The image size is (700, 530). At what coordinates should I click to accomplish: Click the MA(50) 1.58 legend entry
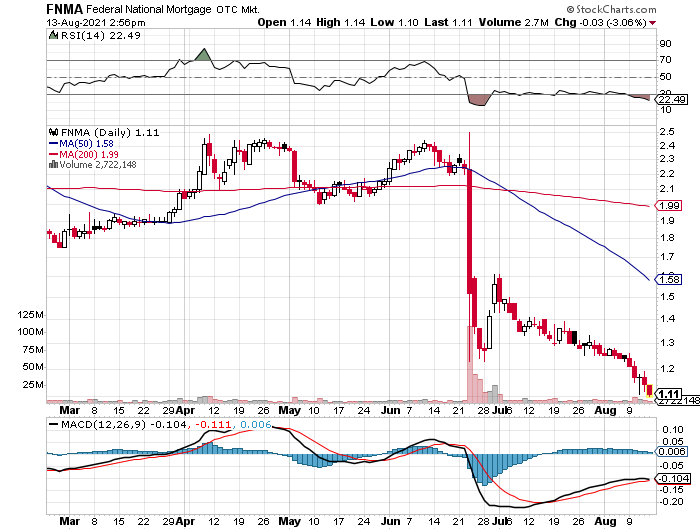pyautogui.click(x=81, y=143)
